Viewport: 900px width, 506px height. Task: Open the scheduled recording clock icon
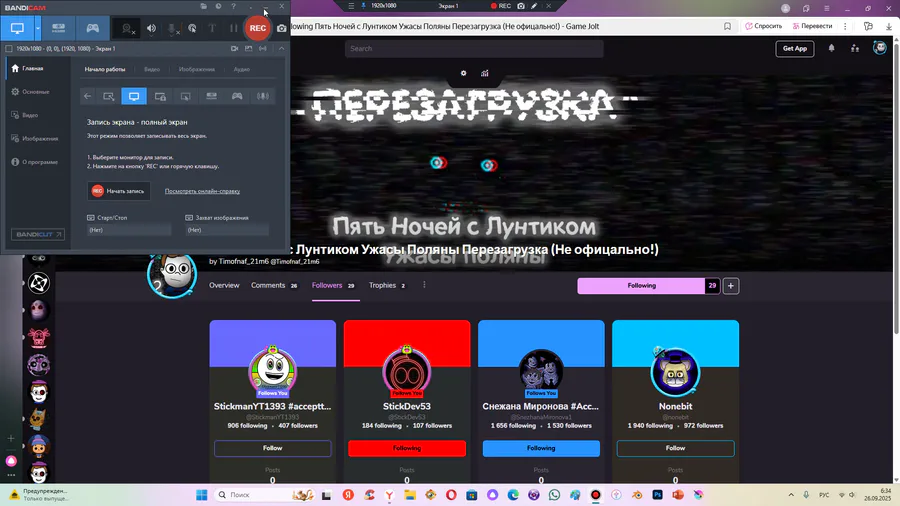tap(218, 6)
